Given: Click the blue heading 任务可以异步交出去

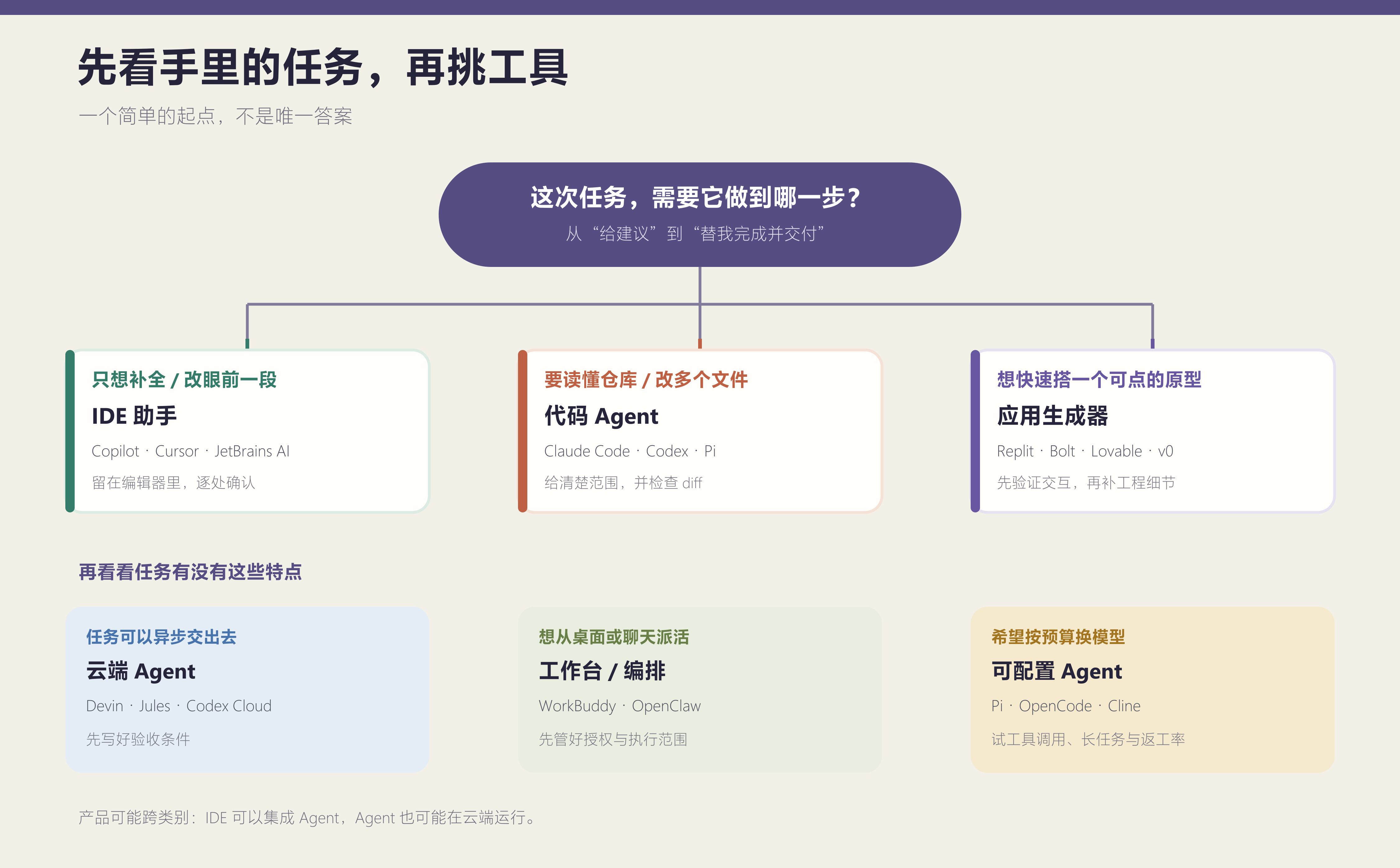Looking at the screenshot, I should [x=161, y=637].
